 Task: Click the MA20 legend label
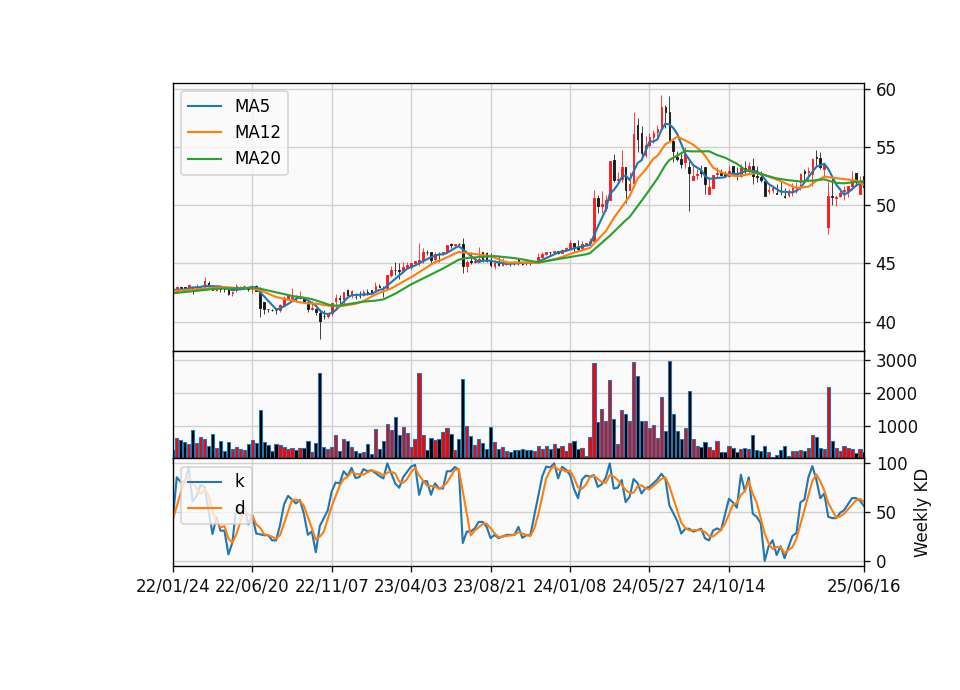pyautogui.click(x=257, y=158)
